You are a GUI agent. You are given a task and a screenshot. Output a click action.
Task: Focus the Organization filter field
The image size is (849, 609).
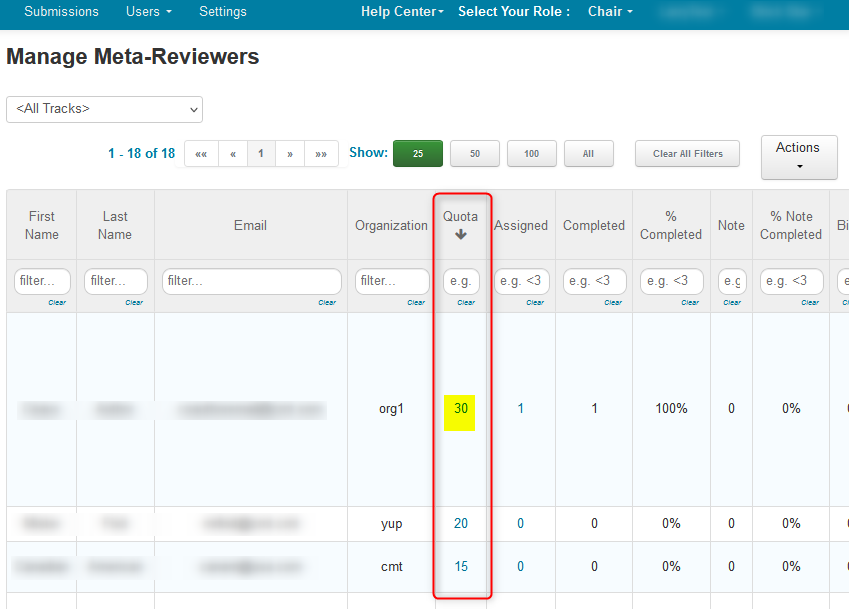392,281
